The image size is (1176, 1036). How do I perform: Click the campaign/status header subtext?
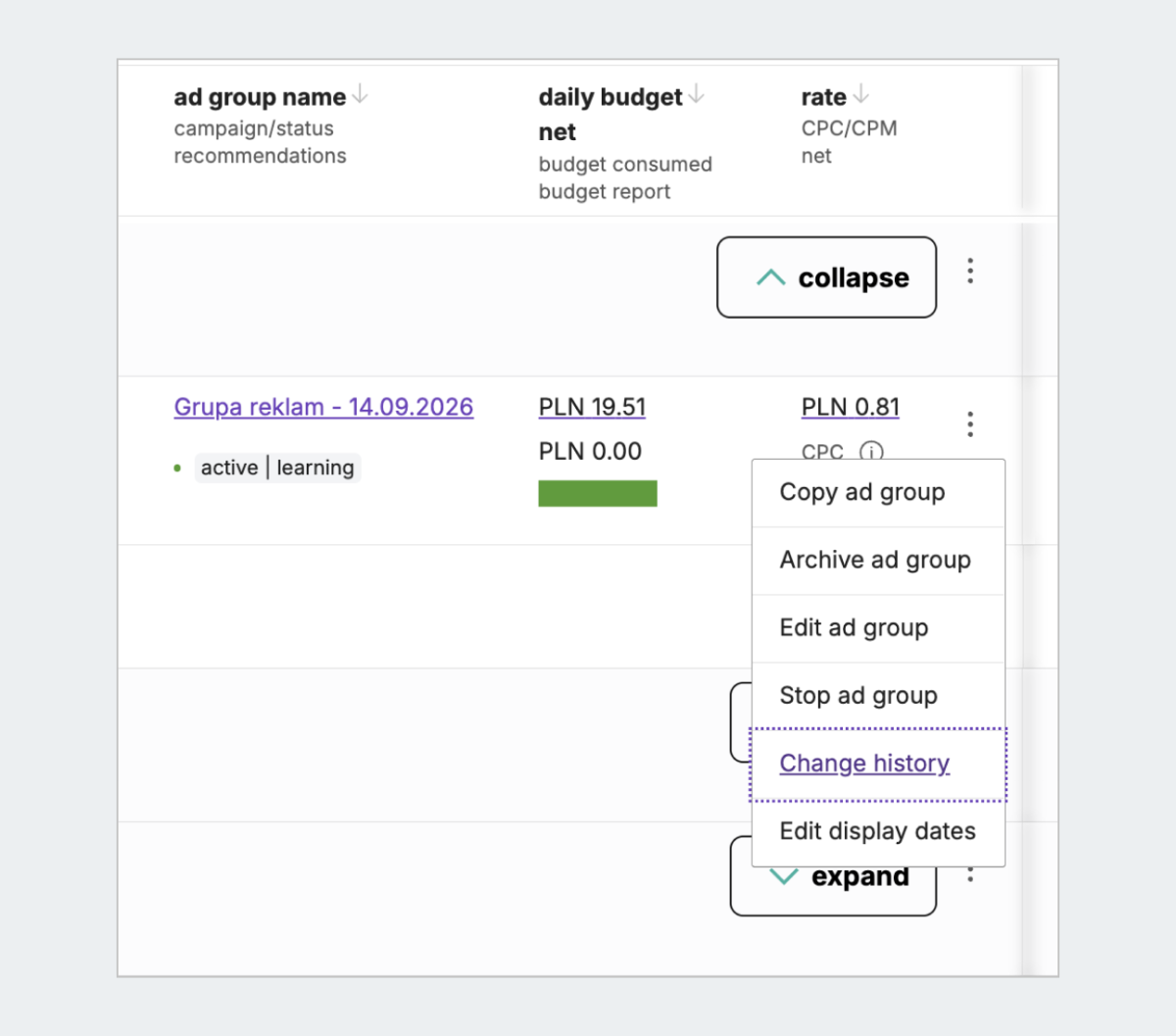[x=254, y=128]
